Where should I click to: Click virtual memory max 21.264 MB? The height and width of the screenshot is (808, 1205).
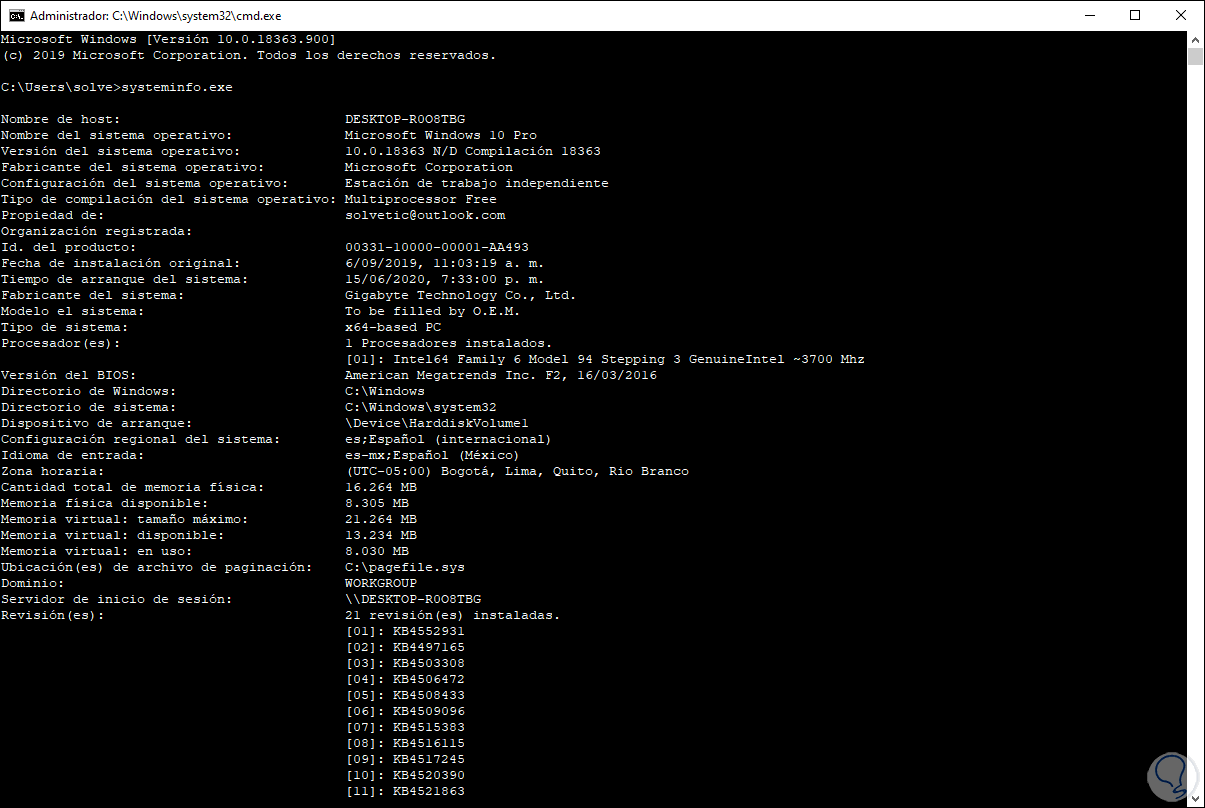(x=381, y=519)
